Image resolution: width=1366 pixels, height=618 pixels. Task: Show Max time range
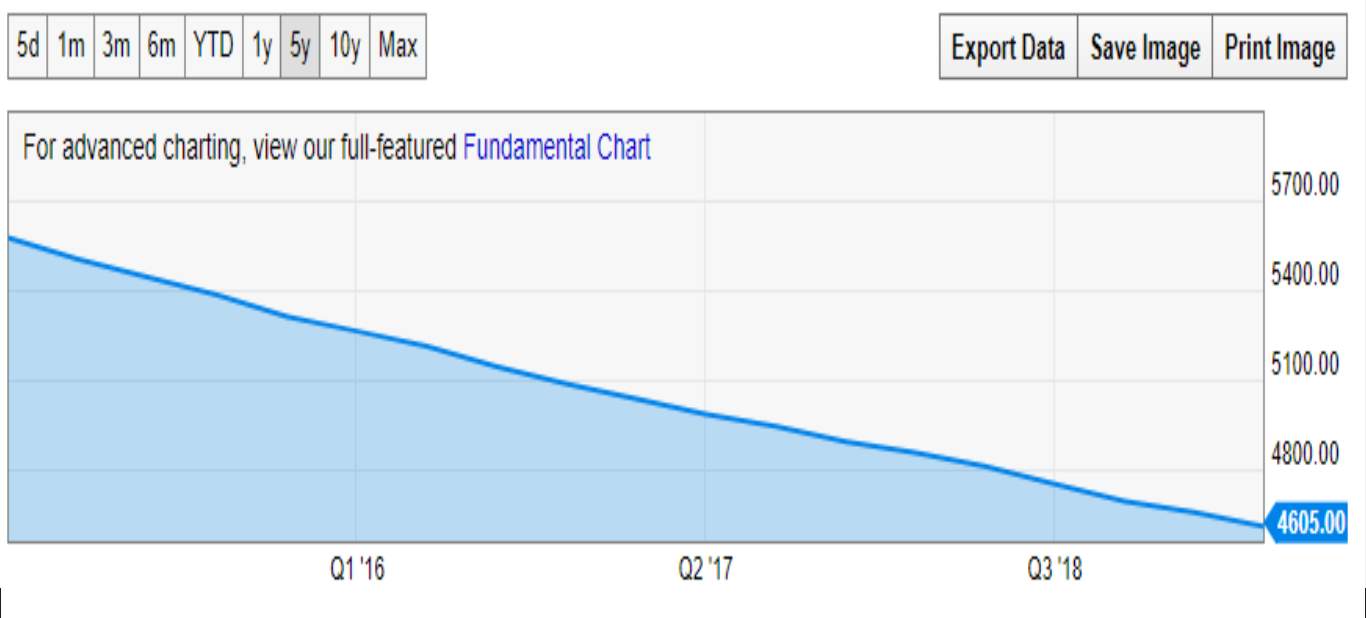point(398,46)
